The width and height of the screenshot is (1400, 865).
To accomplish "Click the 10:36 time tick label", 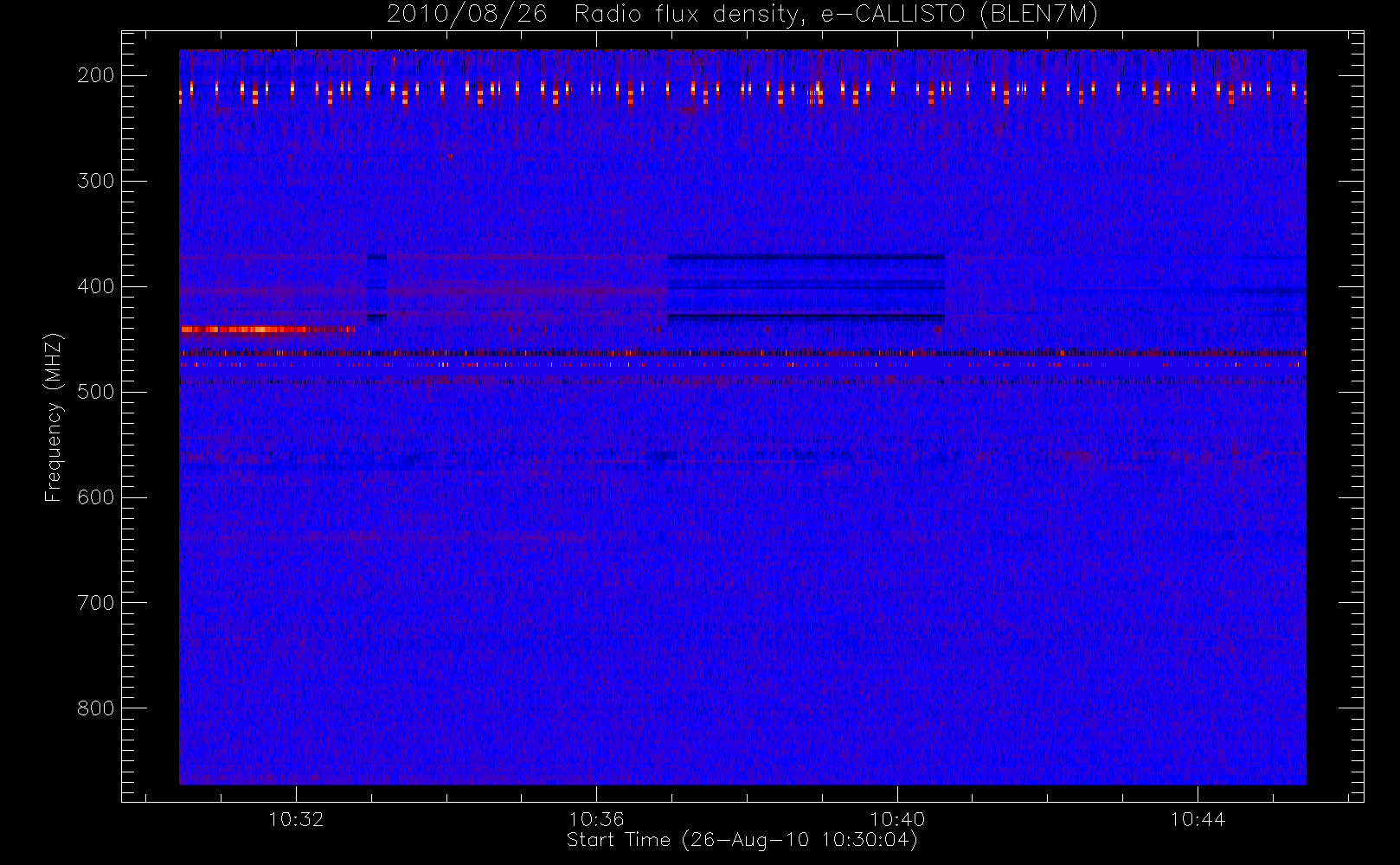I will pyautogui.click(x=596, y=819).
